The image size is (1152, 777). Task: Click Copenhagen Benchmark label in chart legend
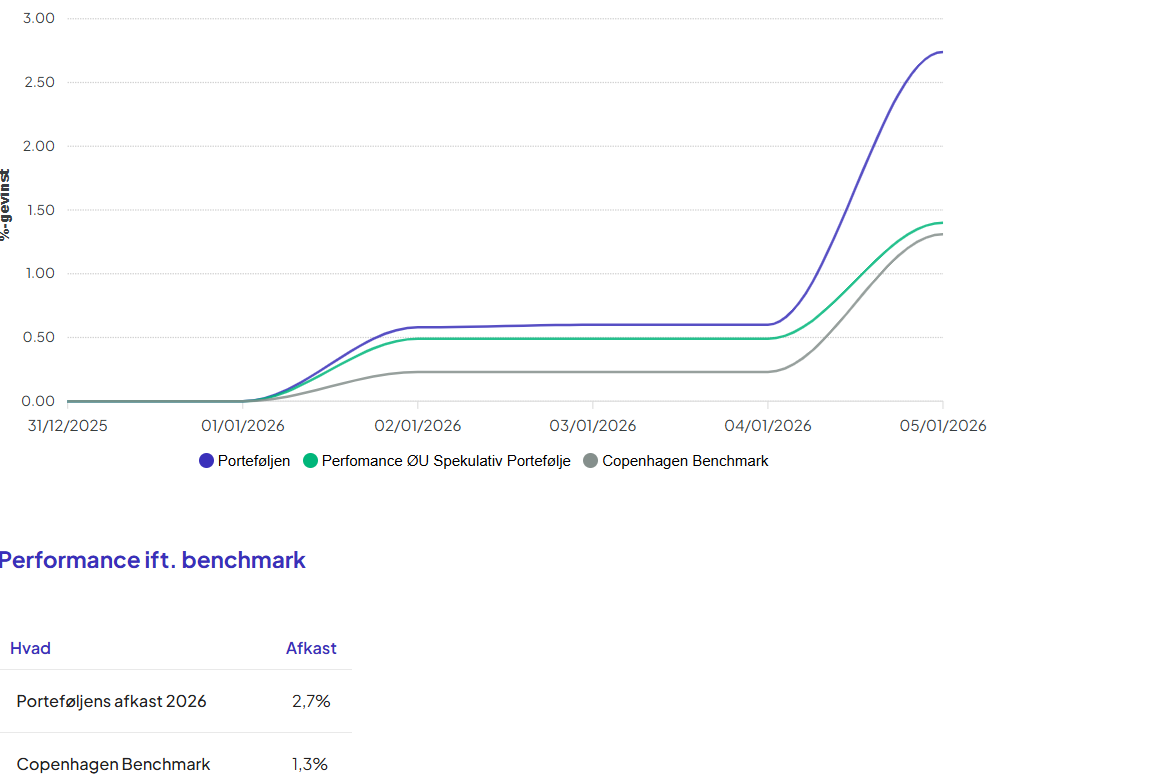[x=685, y=461]
